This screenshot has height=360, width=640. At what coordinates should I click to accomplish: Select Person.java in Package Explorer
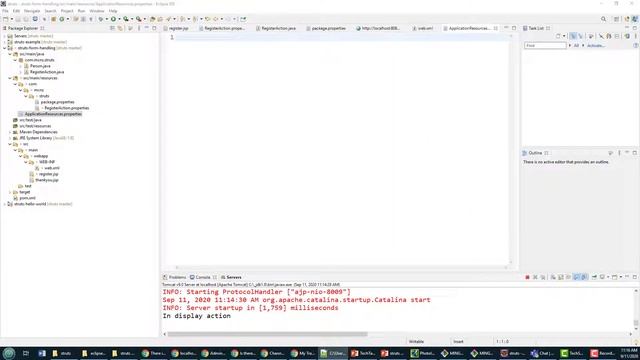pos(40,66)
